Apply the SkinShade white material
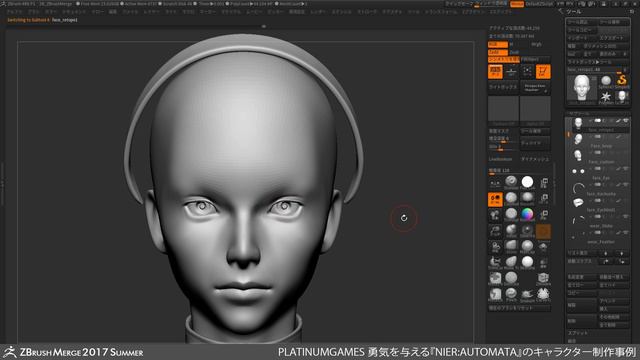640x360 pixels. pos(527,262)
